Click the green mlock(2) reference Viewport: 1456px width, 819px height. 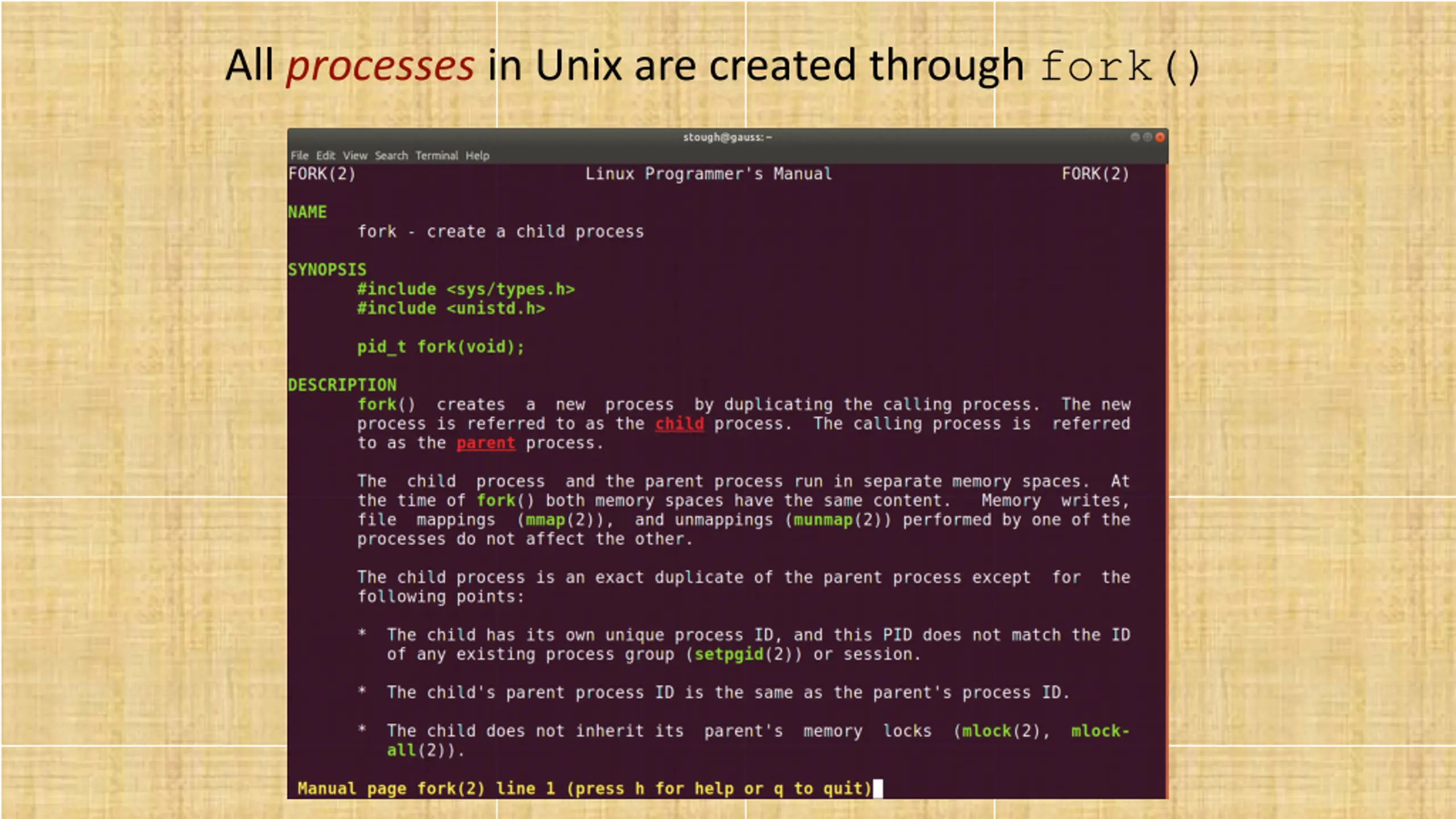pos(1001,731)
